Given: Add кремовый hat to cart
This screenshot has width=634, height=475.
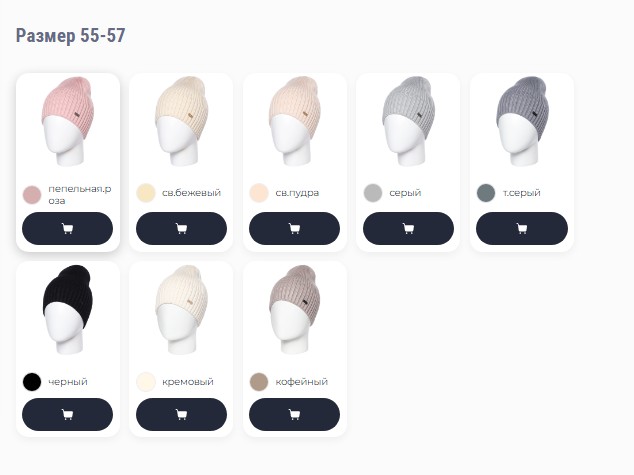Looking at the screenshot, I should click(x=182, y=414).
